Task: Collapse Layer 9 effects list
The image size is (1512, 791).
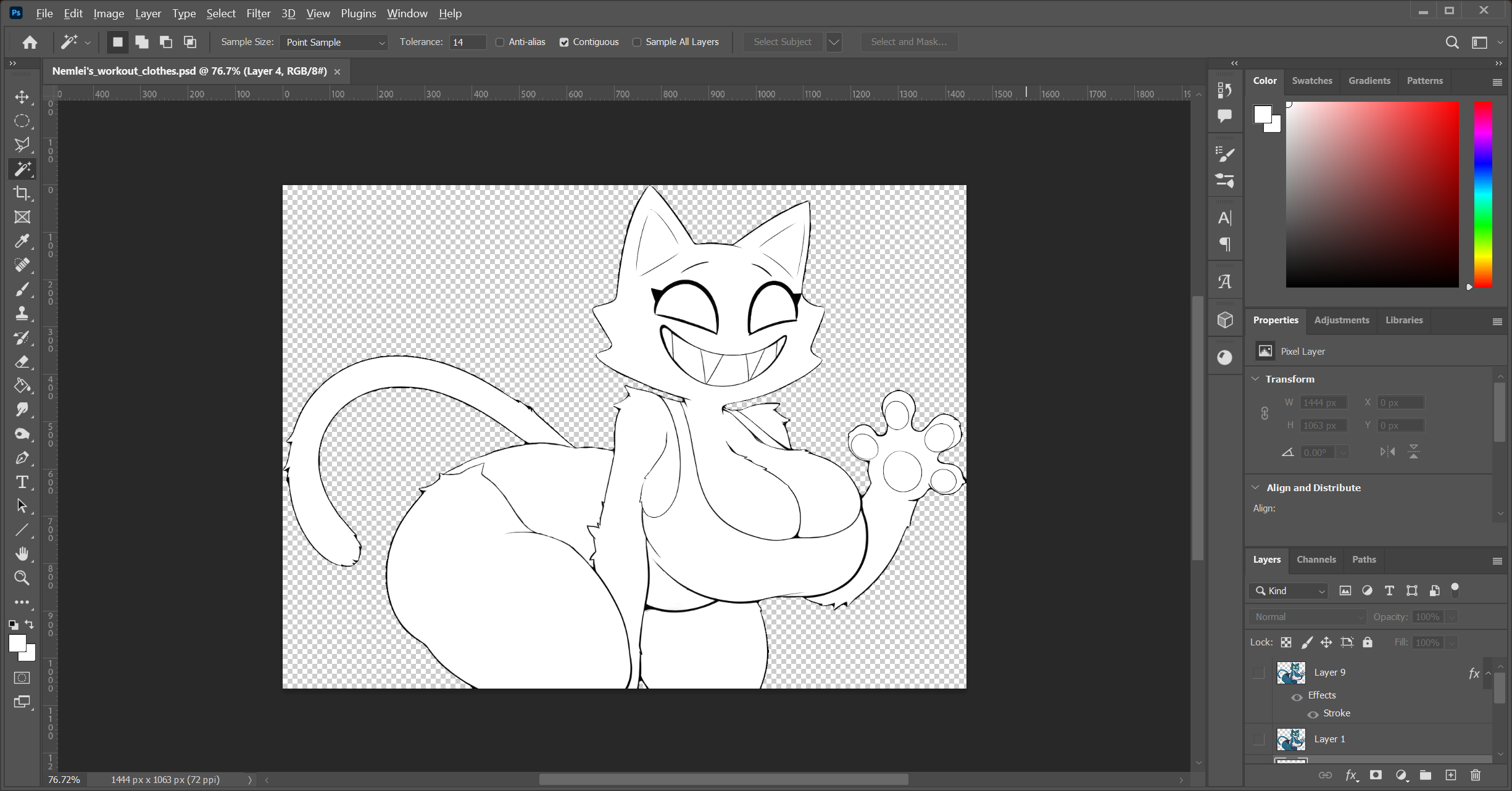Action: 1488,673
